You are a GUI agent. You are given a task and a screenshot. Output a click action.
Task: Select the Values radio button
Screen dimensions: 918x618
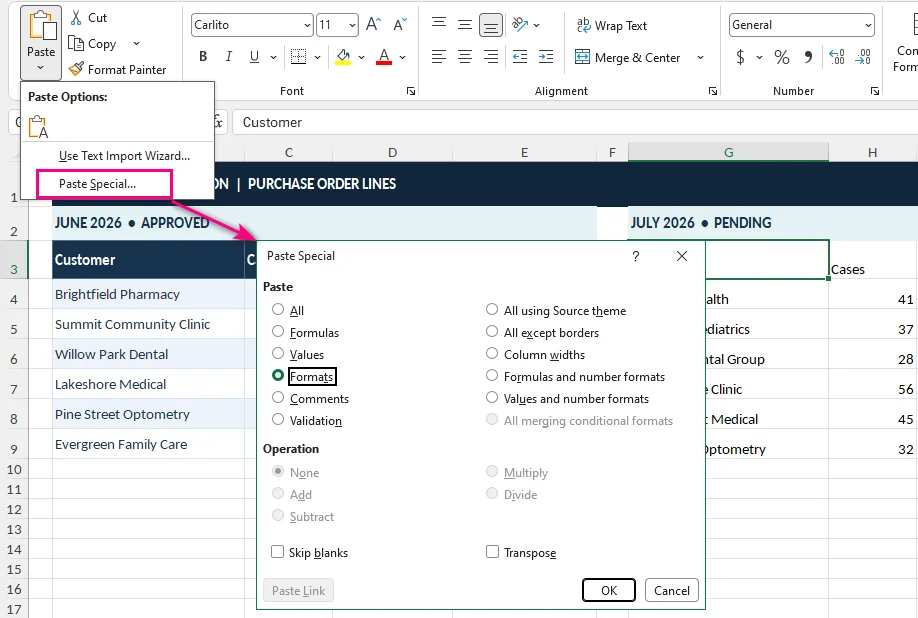(x=278, y=353)
